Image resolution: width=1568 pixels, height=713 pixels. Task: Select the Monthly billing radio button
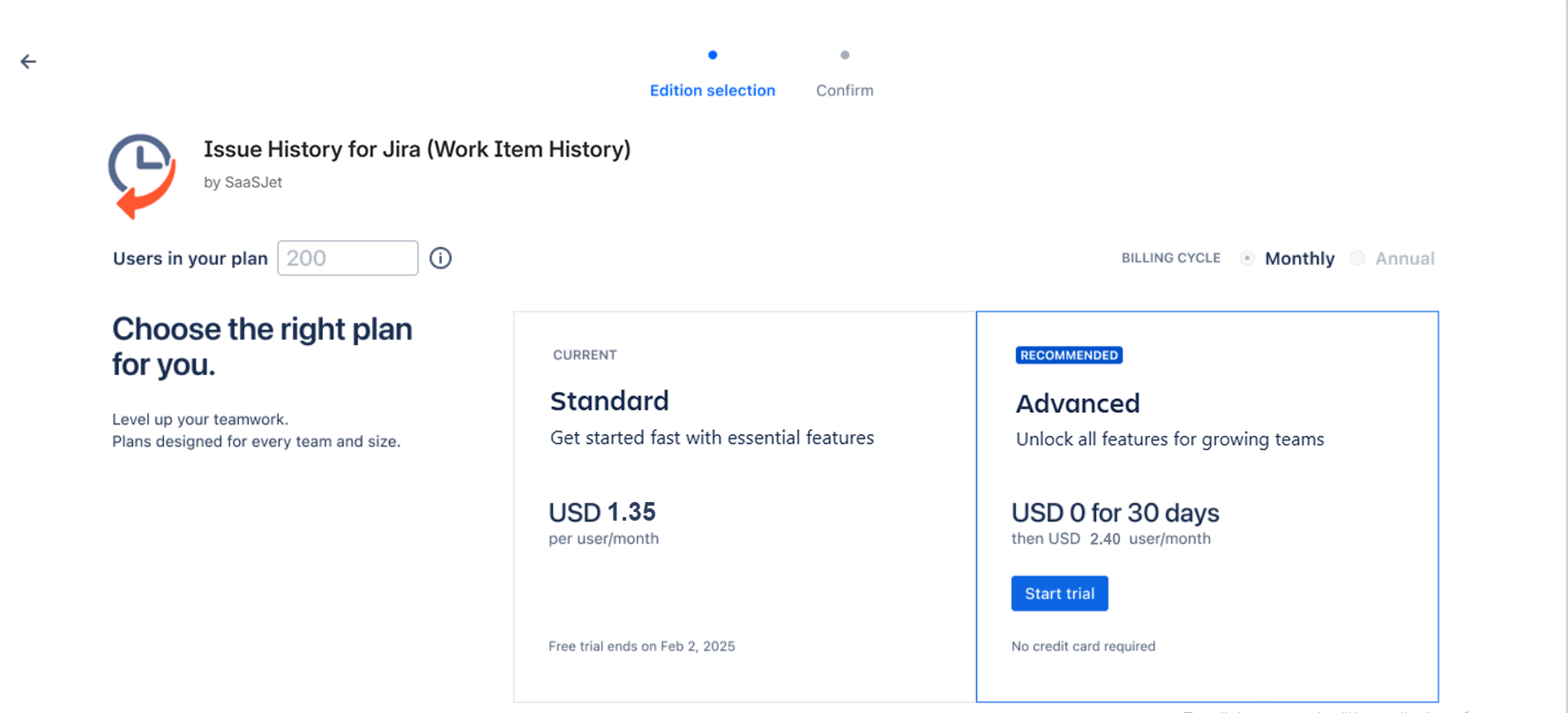point(1247,259)
